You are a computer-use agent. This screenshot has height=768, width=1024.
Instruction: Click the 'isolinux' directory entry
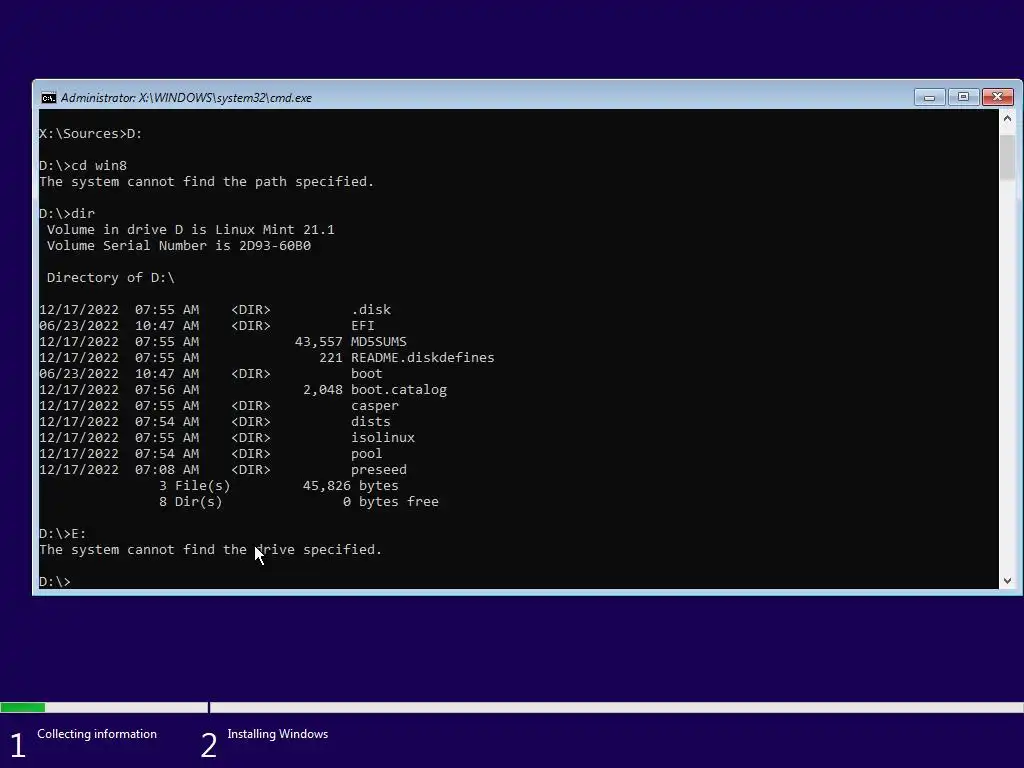click(x=383, y=438)
